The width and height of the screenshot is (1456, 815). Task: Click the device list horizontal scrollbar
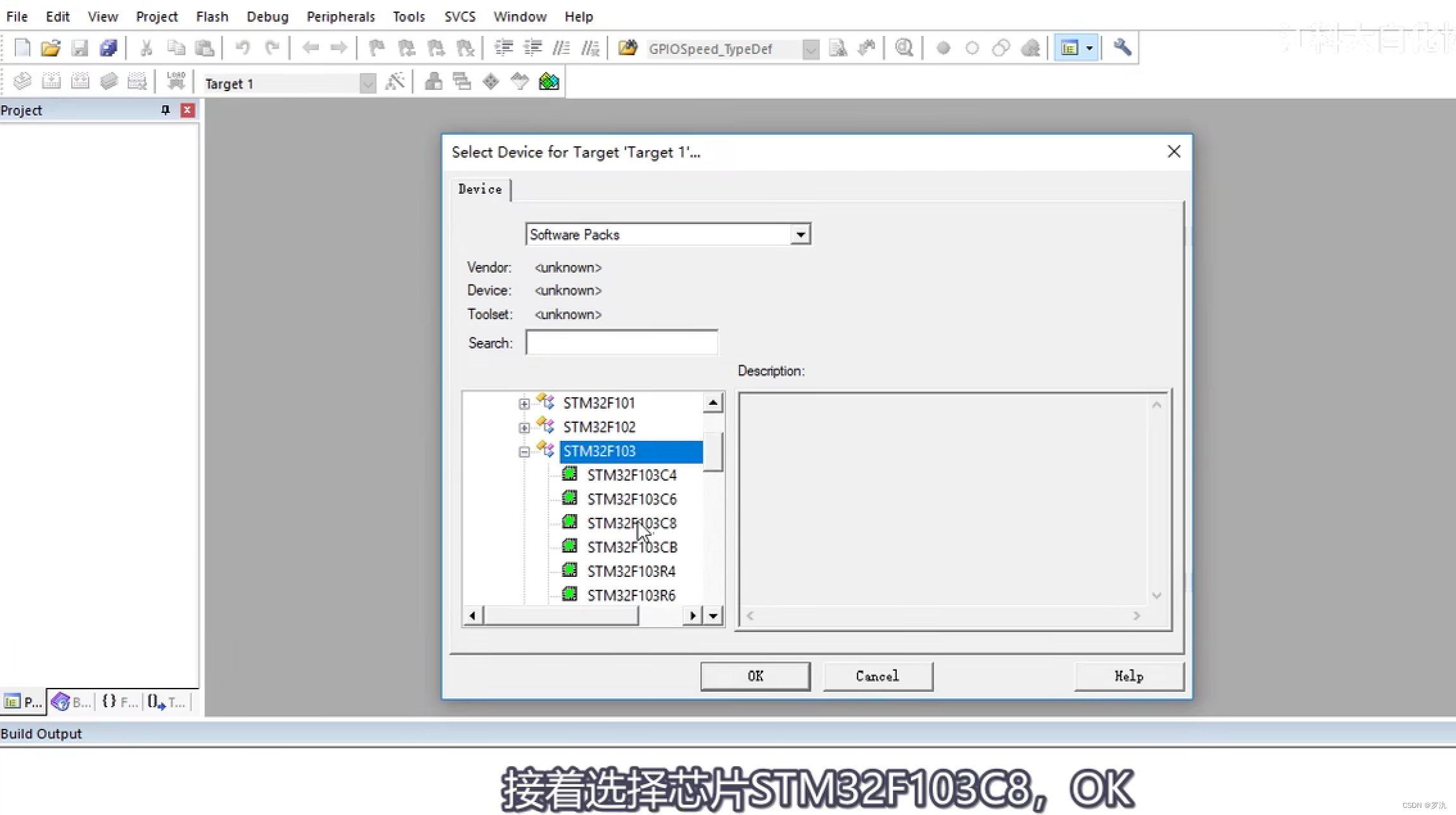[561, 616]
